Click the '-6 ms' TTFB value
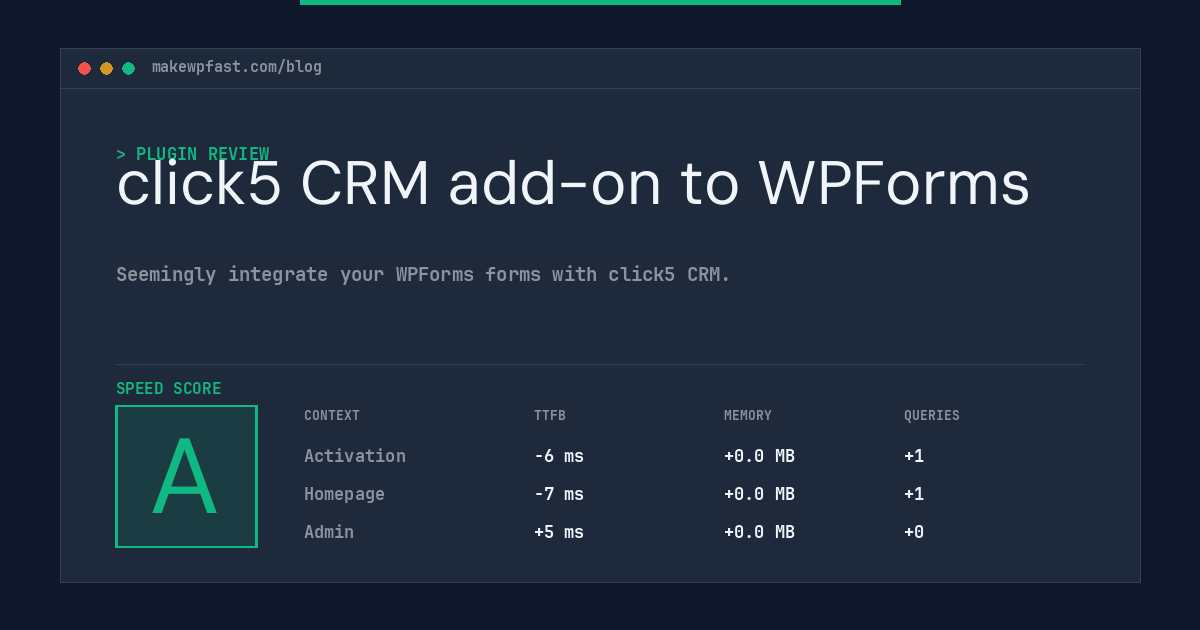Viewport: 1200px width, 630px height. coord(559,456)
